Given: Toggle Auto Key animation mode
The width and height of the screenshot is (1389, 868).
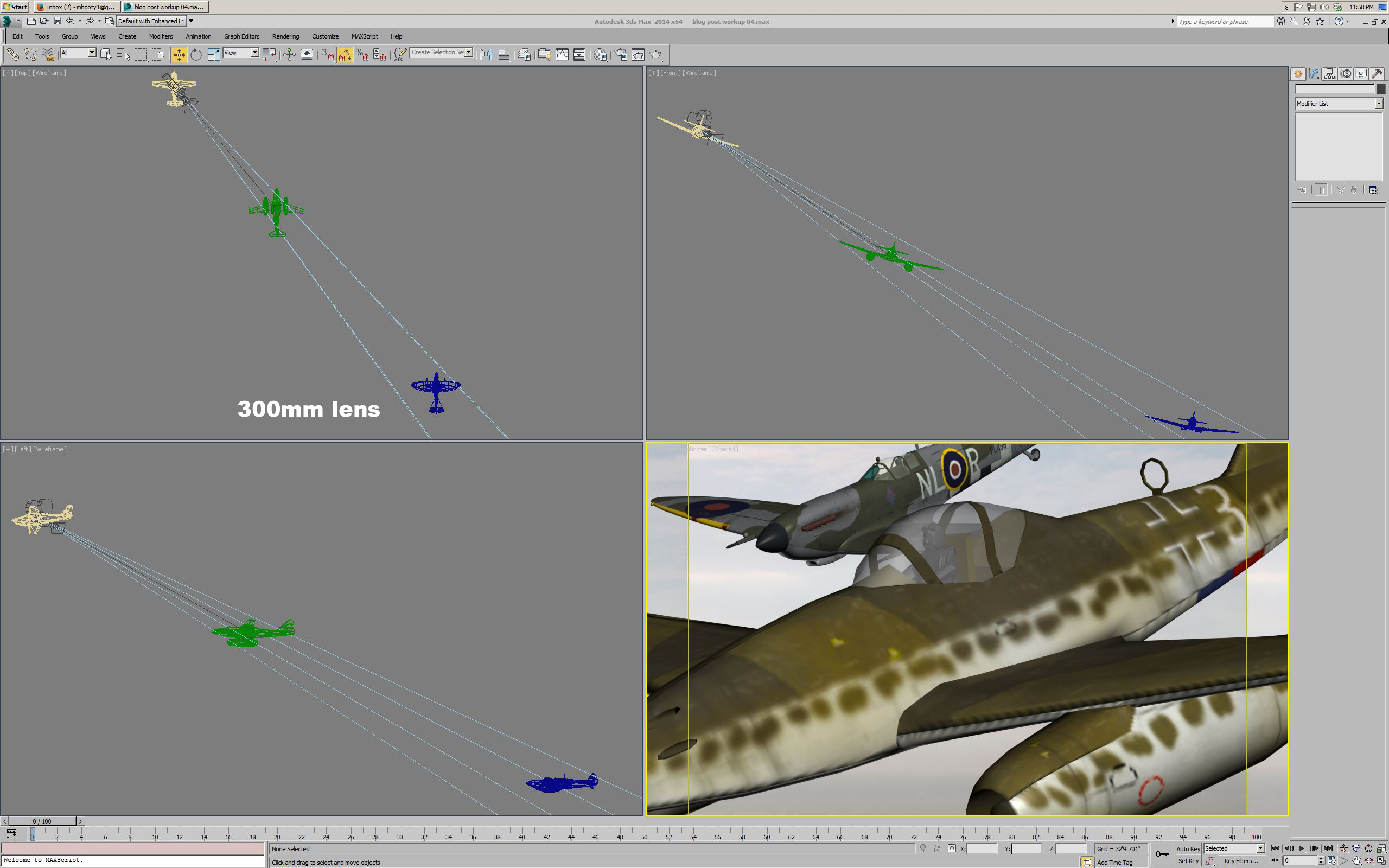Looking at the screenshot, I should [x=1188, y=848].
